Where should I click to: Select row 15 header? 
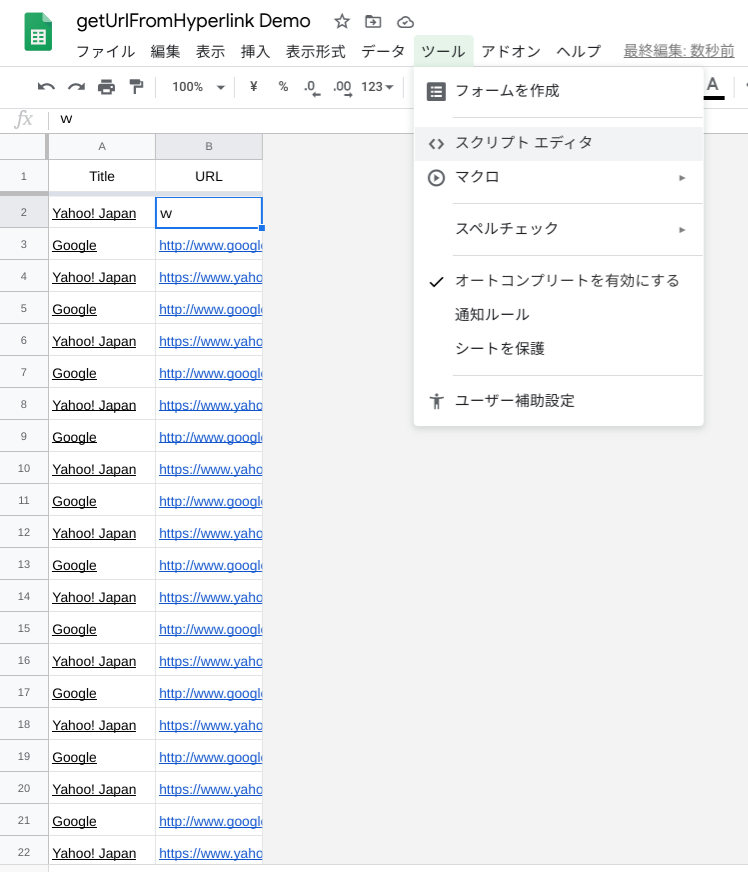pyautogui.click(x=24, y=628)
